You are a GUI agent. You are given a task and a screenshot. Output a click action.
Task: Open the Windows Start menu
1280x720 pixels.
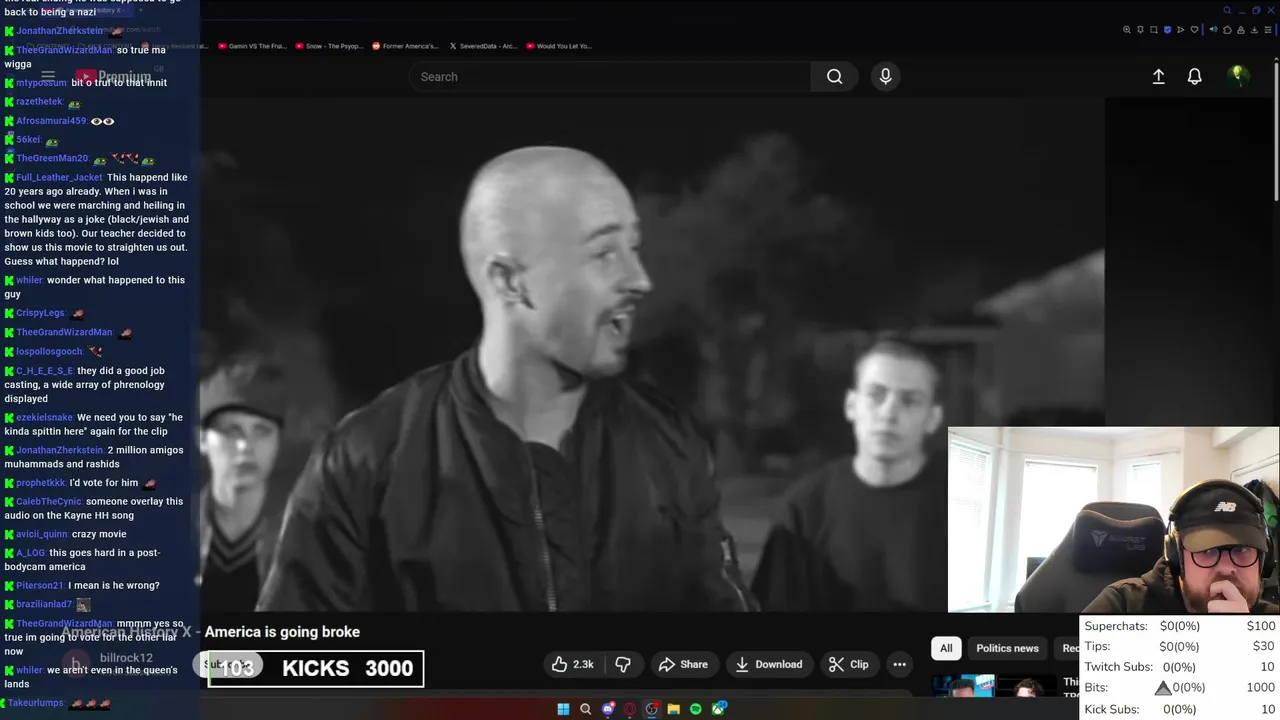click(563, 709)
